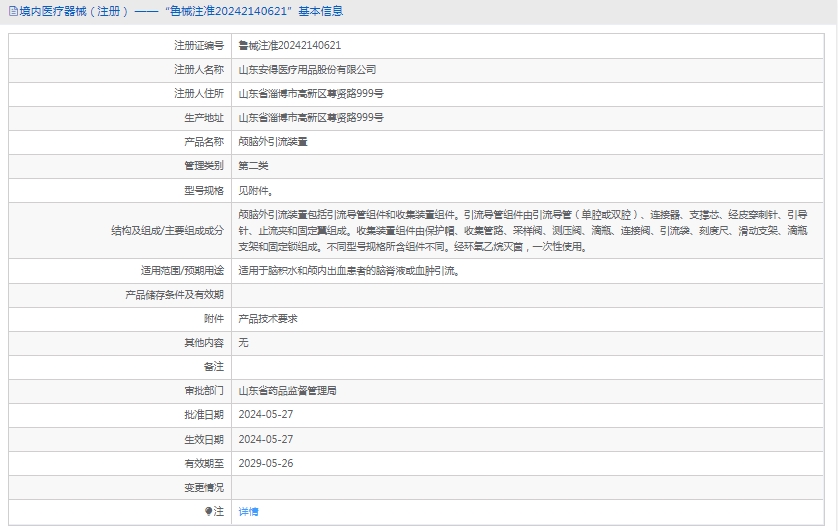Click the document icon in the header

12,11
